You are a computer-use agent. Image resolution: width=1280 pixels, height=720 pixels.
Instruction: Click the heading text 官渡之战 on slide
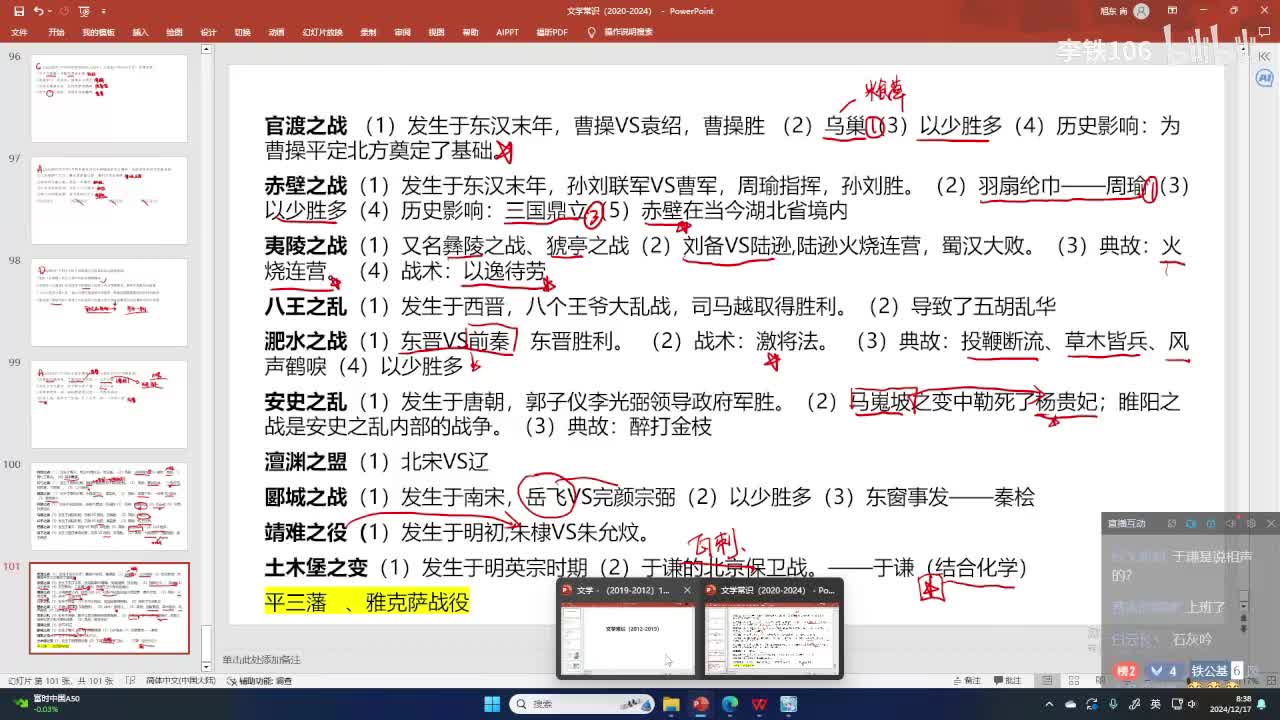point(306,126)
